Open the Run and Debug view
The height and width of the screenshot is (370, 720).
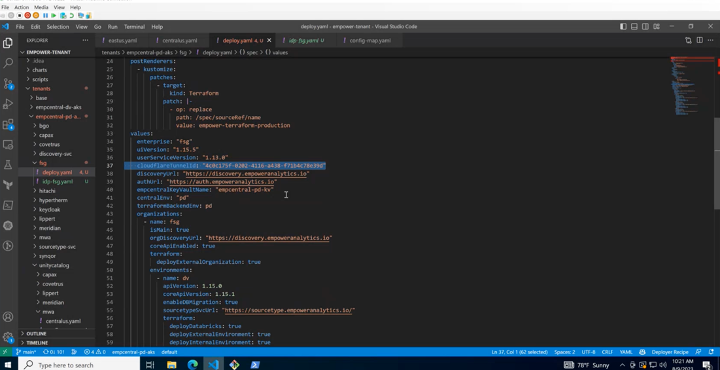[8, 104]
